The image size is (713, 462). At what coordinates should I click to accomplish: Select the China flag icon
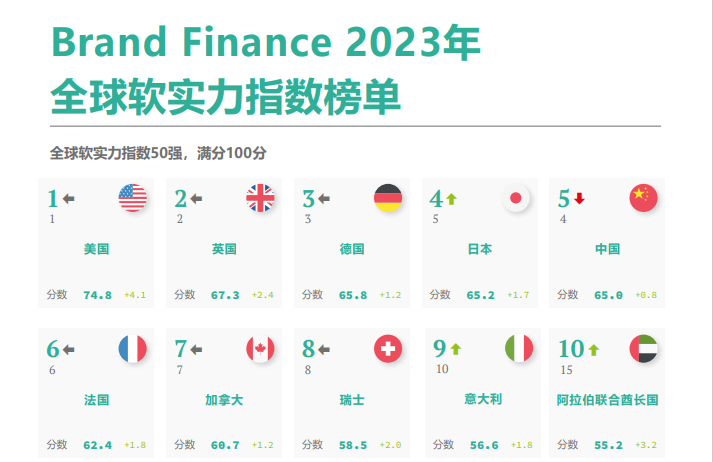pyautogui.click(x=643, y=198)
